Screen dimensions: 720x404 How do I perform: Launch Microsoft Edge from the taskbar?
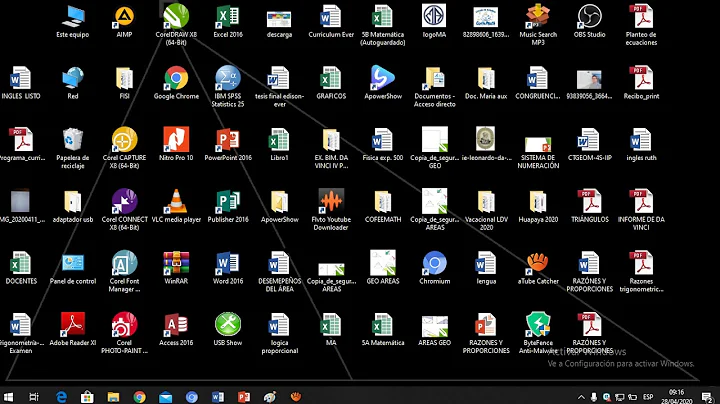(x=61, y=397)
